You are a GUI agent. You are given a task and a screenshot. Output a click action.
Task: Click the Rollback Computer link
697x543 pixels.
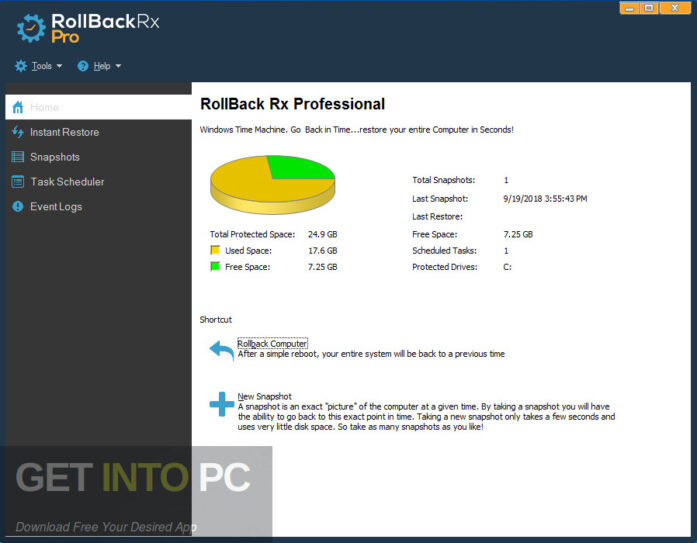272,343
